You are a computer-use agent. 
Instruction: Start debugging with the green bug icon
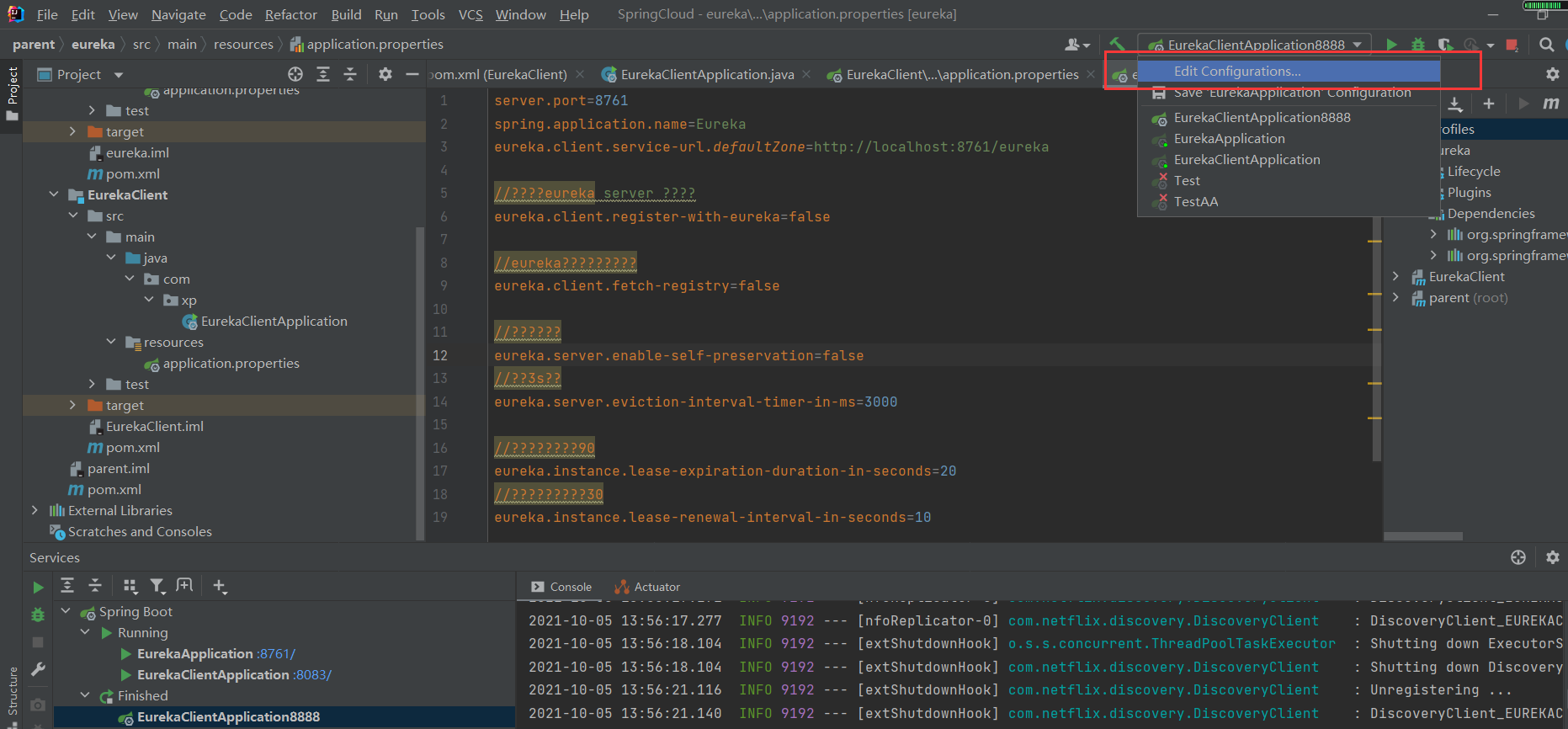pyautogui.click(x=1418, y=45)
